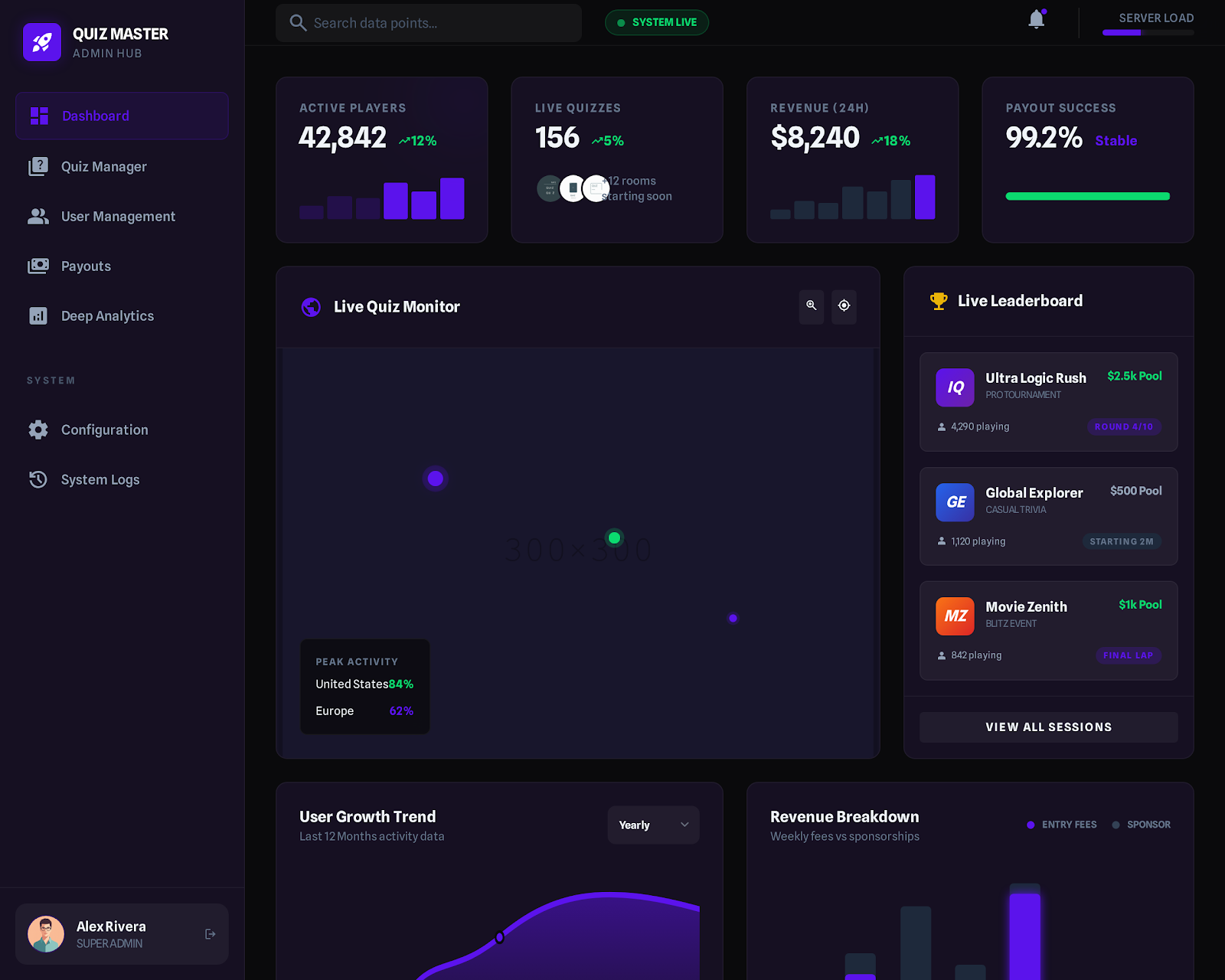The width and height of the screenshot is (1225, 980).
Task: Toggle the SPONSOR legend indicator
Action: [1116, 825]
